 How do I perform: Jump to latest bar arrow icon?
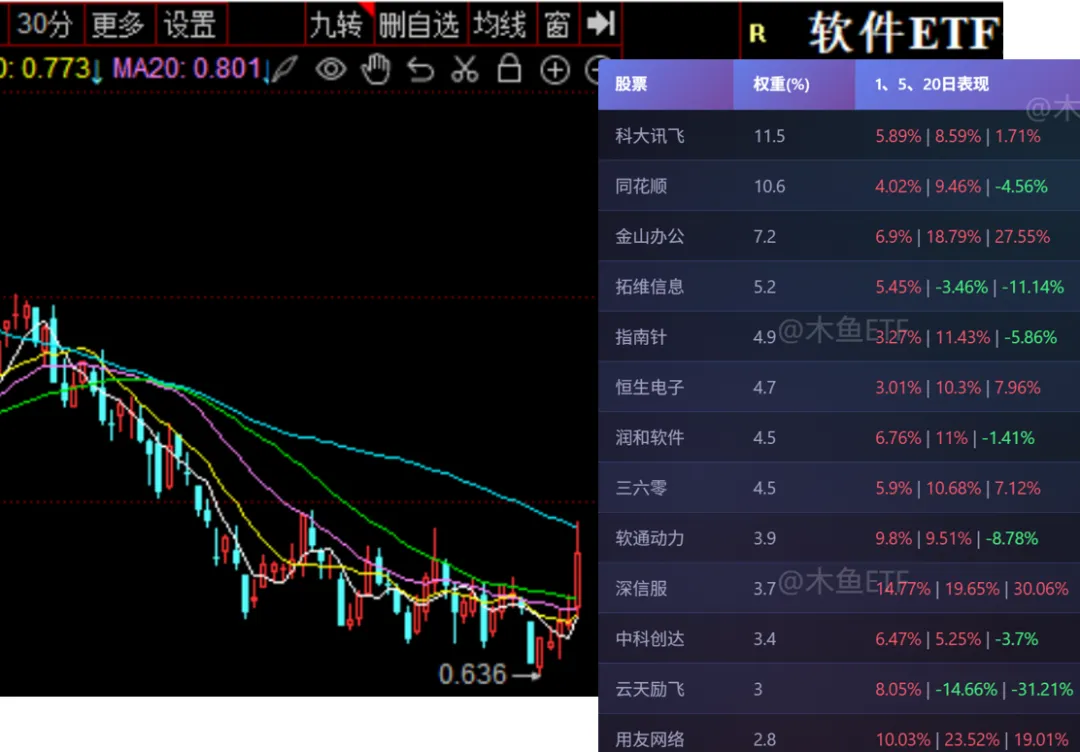point(601,24)
